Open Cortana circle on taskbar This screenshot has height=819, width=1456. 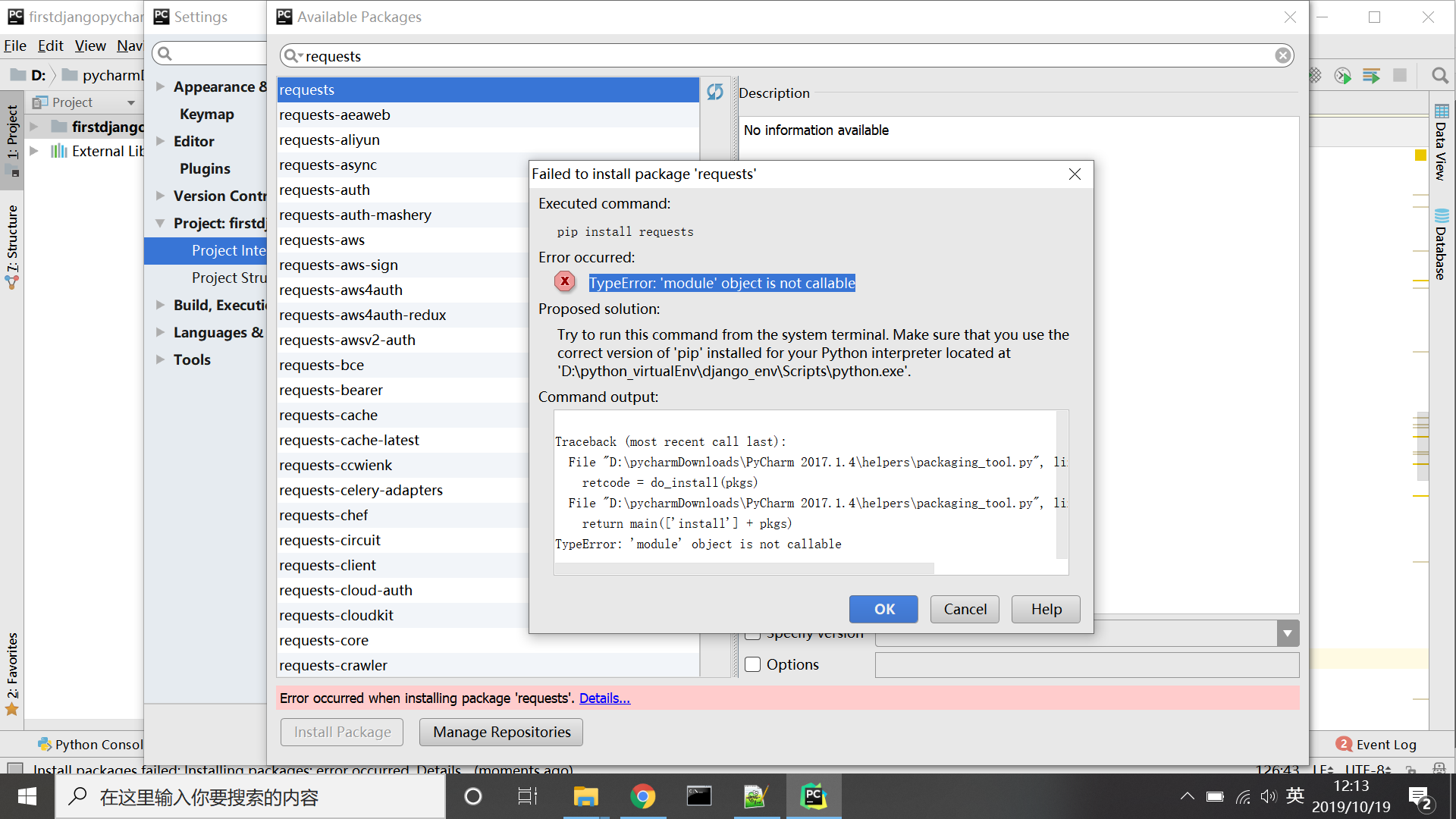pos(473,796)
